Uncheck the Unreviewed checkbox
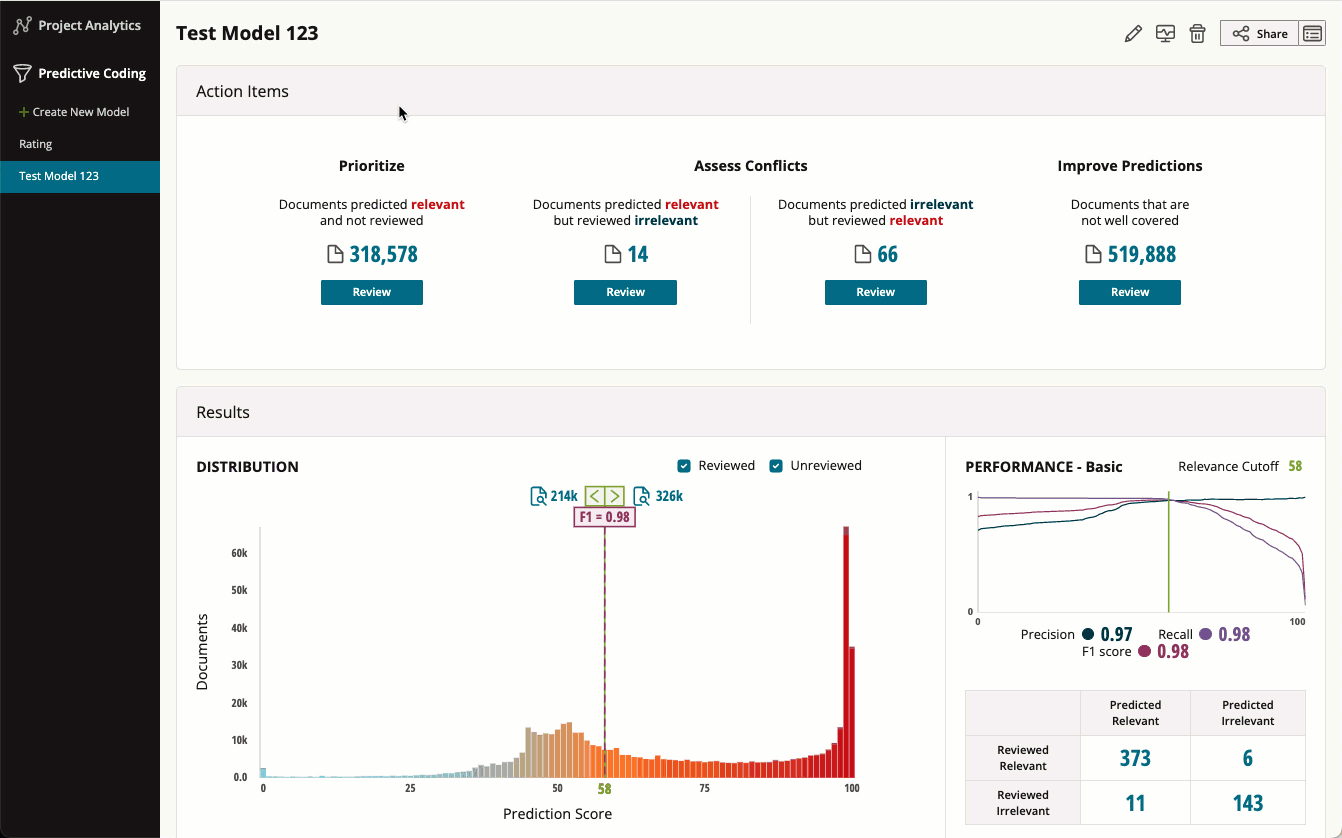This screenshot has height=838, width=1342. (776, 466)
